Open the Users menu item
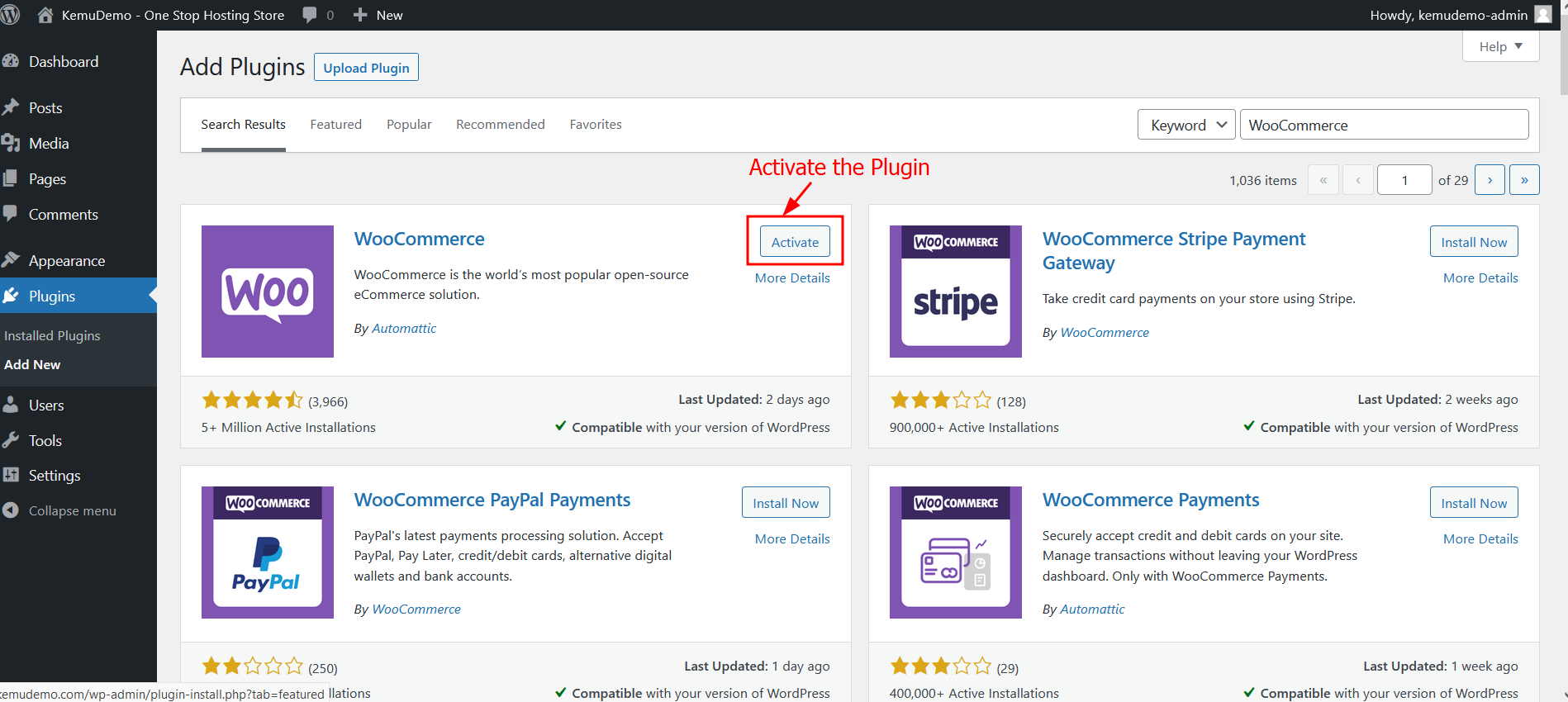 pos(46,405)
